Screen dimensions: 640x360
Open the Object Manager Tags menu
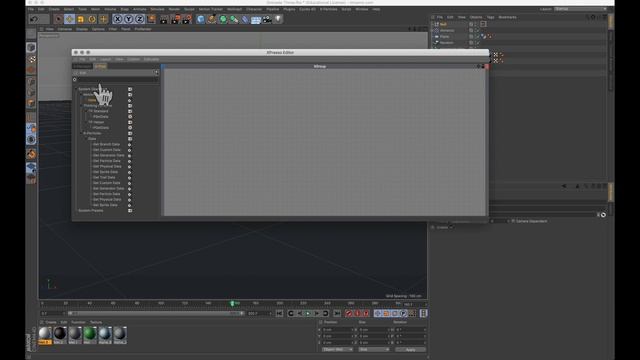[491, 17]
